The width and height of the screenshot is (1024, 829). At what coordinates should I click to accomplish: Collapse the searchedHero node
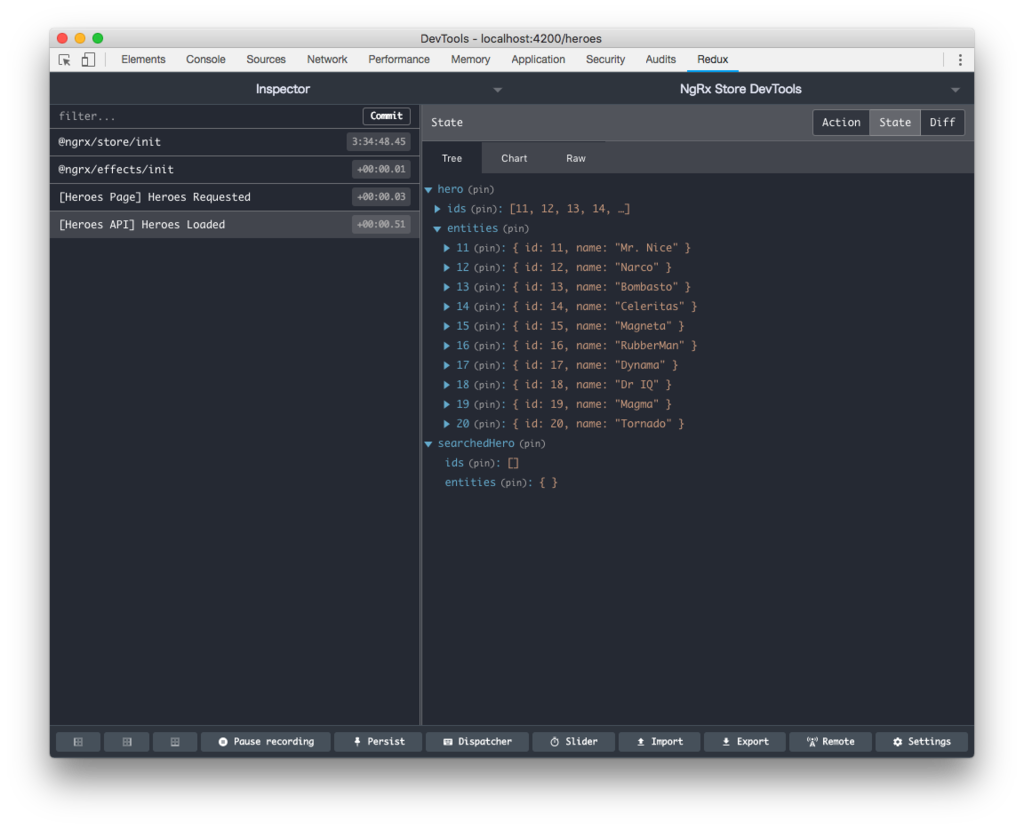click(428, 444)
